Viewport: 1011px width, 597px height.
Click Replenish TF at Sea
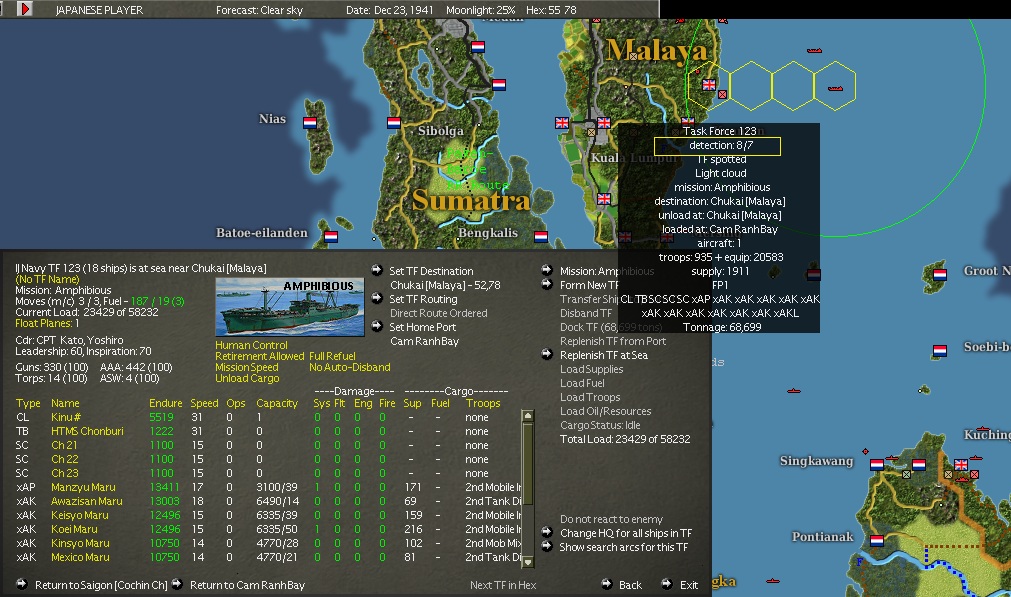(604, 355)
